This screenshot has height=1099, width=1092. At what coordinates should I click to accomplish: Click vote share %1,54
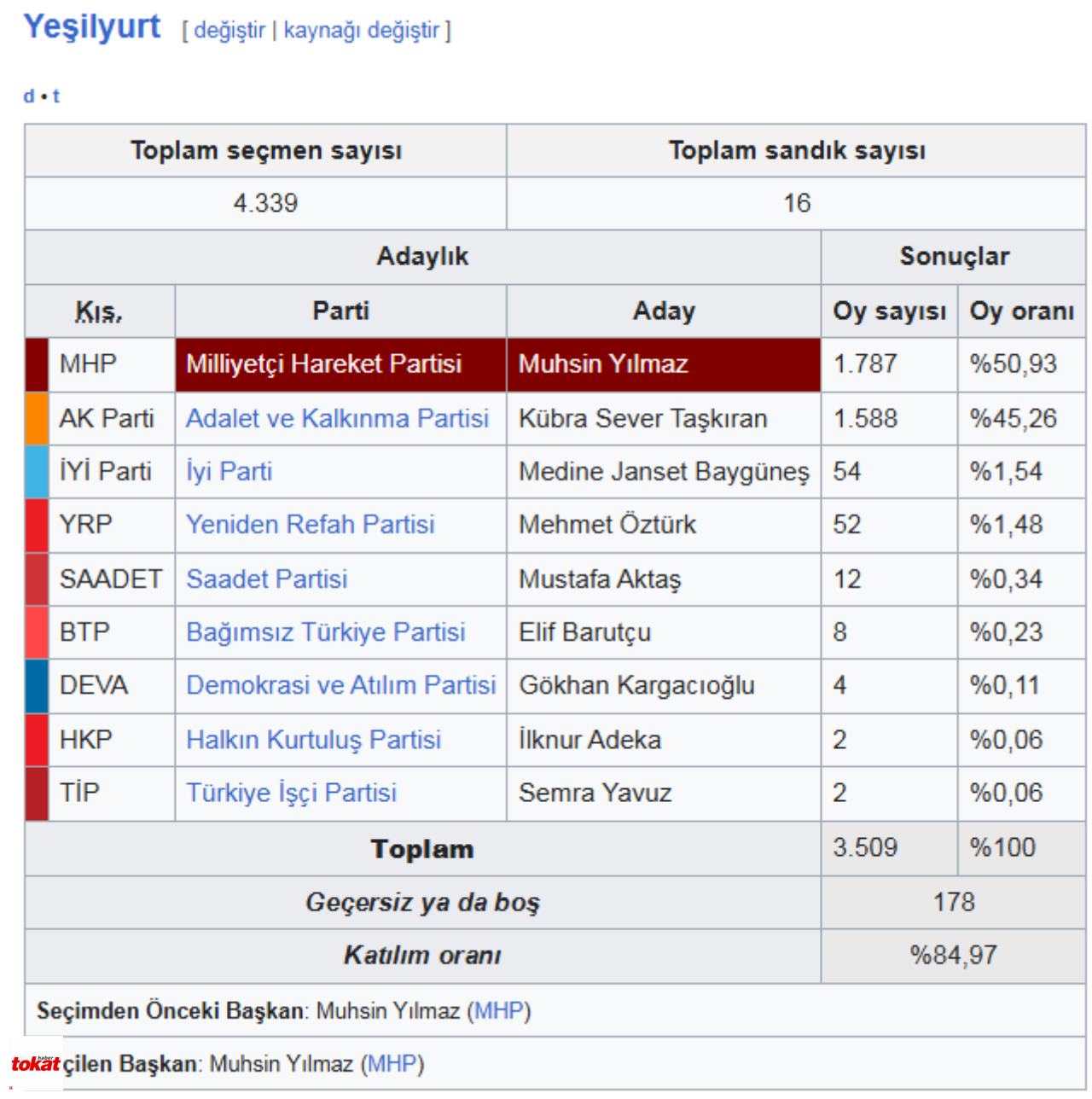click(1006, 472)
